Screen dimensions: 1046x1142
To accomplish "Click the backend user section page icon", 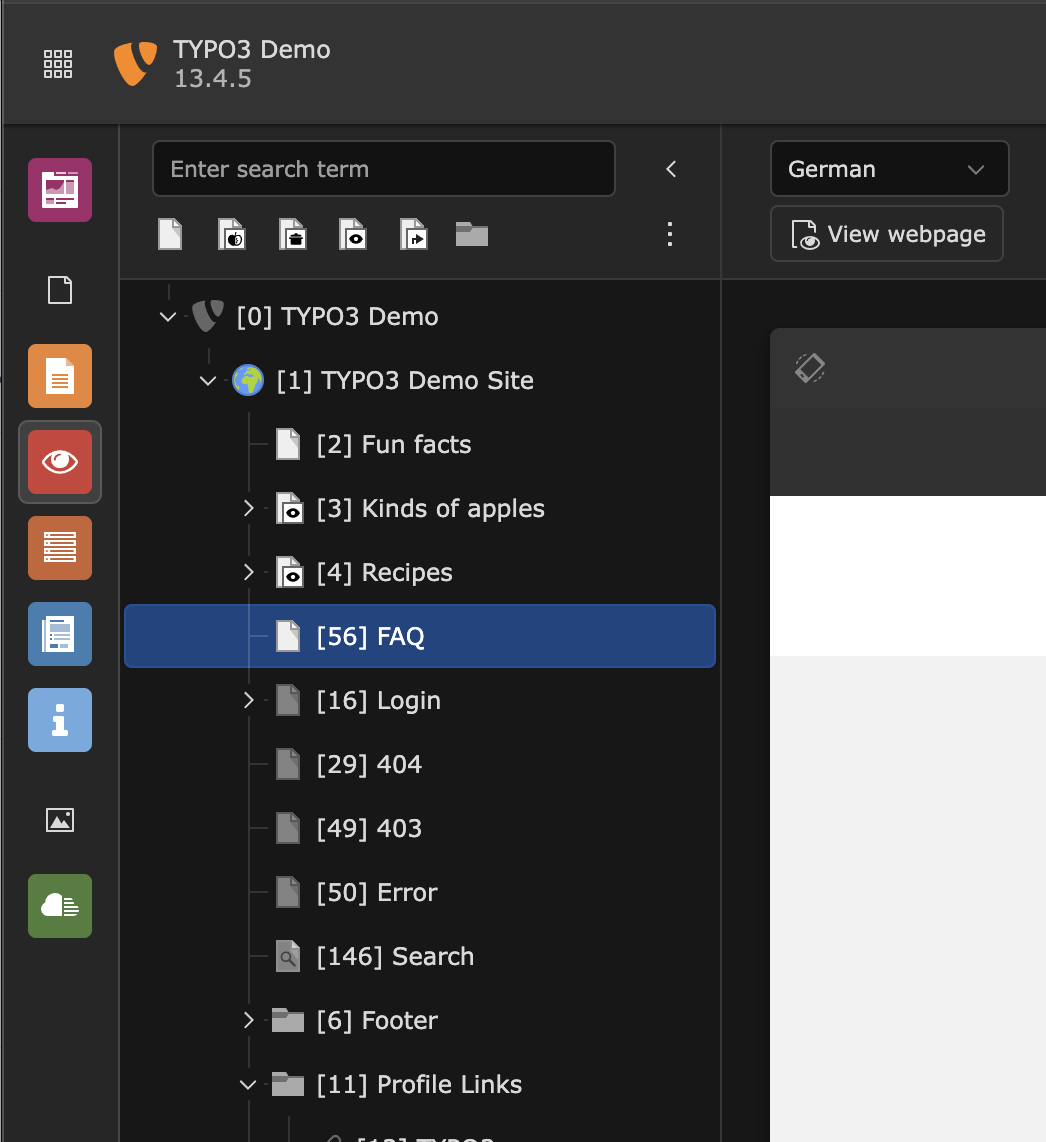I will pyautogui.click(x=232, y=235).
